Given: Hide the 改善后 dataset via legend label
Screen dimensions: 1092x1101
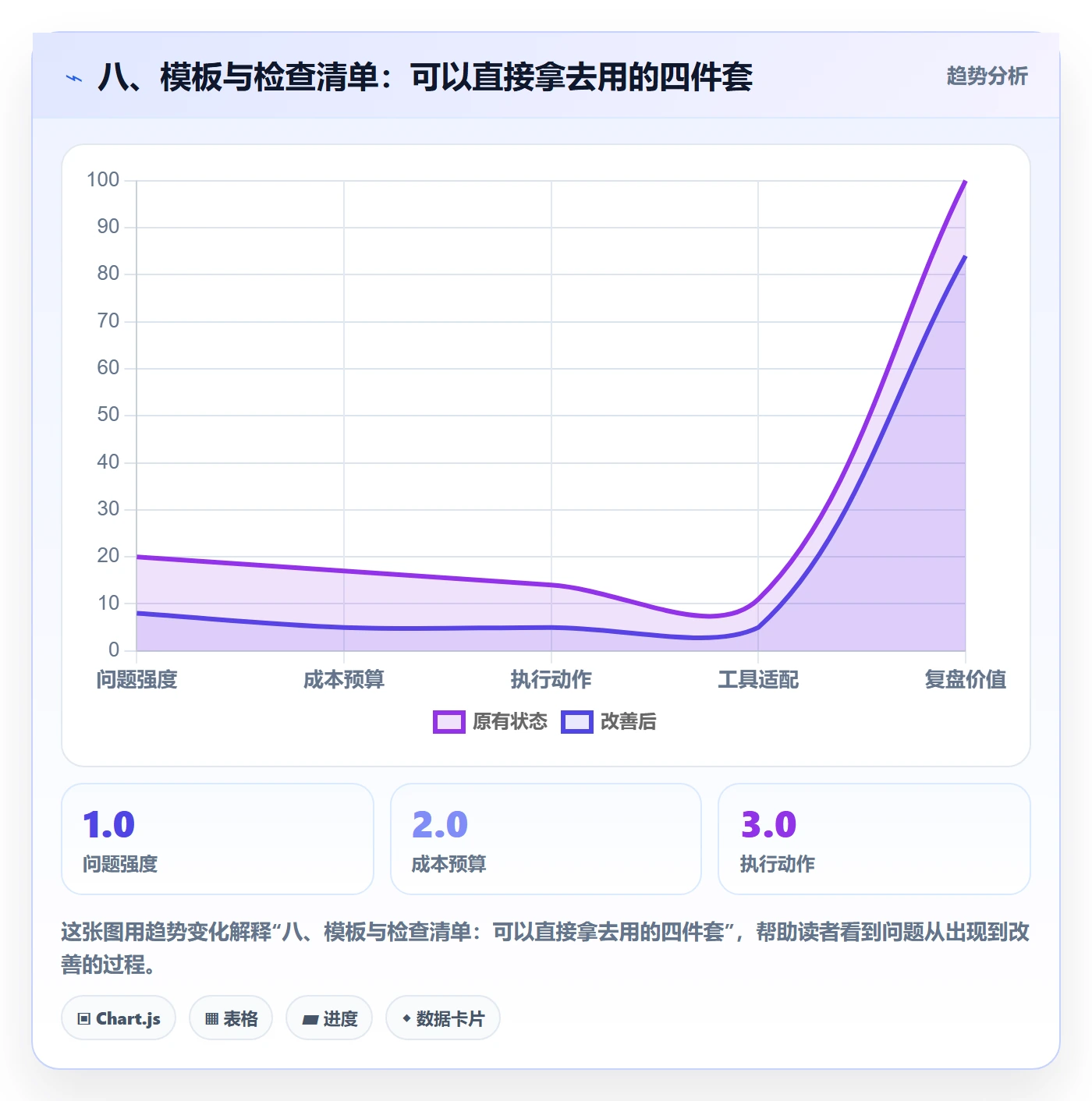Looking at the screenshot, I should (x=628, y=722).
